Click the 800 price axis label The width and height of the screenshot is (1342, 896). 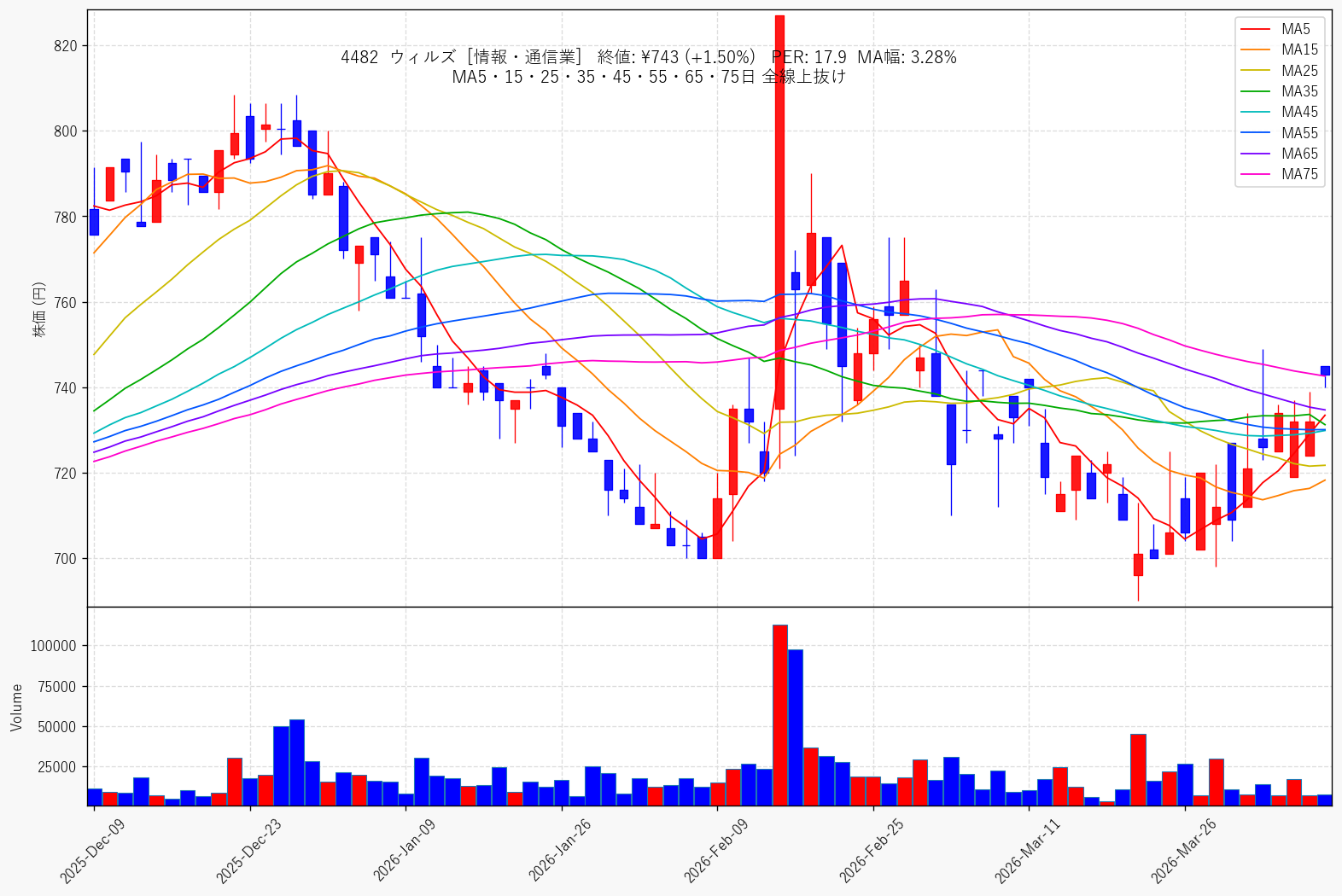coord(66,131)
